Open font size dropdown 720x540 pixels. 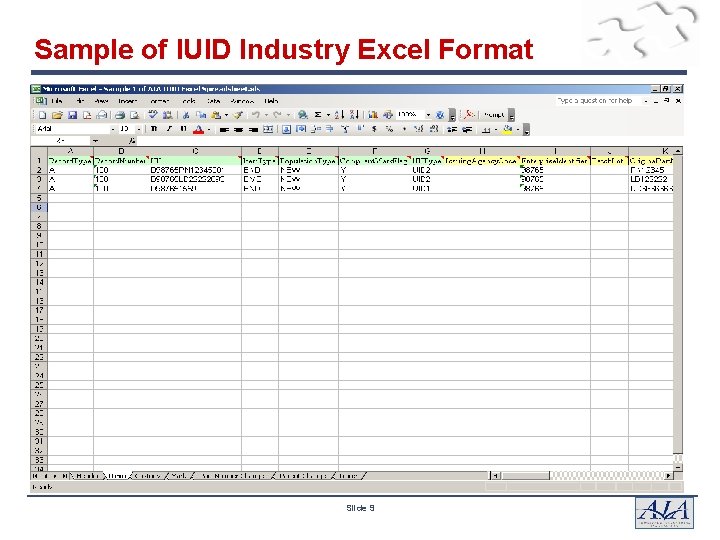coord(139,129)
